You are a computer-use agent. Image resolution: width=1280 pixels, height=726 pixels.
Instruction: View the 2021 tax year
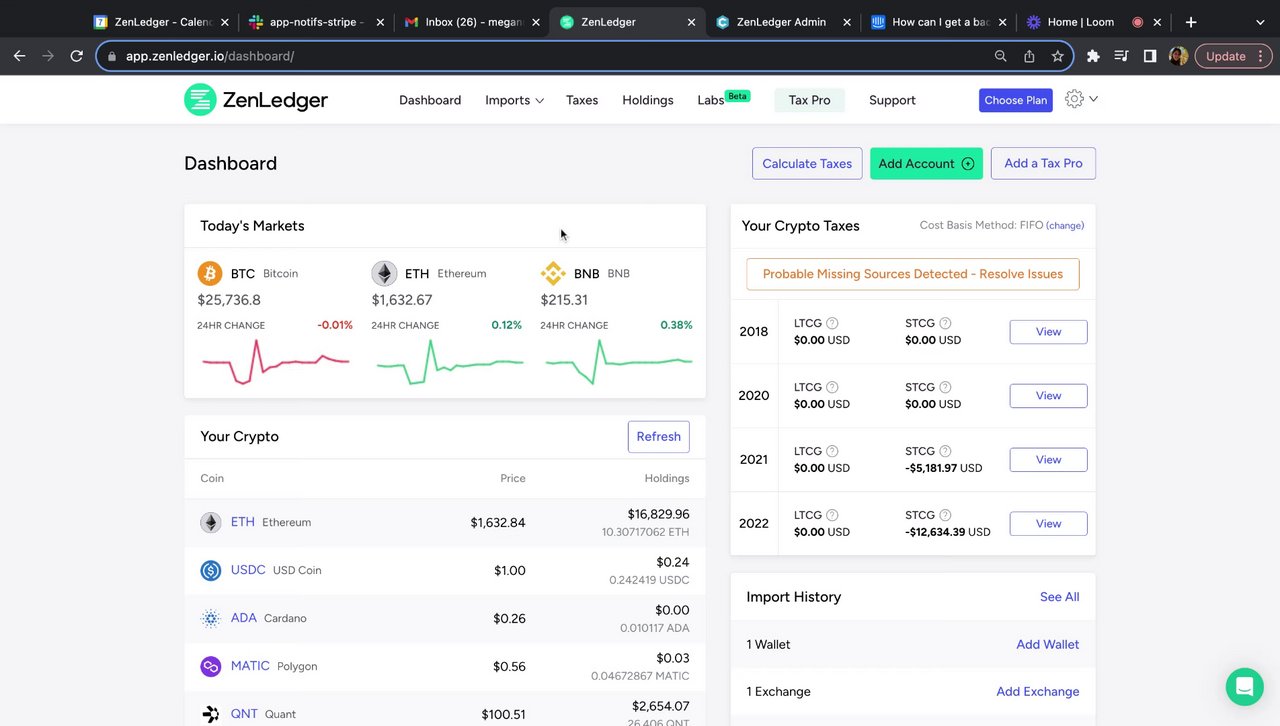pyautogui.click(x=1048, y=460)
